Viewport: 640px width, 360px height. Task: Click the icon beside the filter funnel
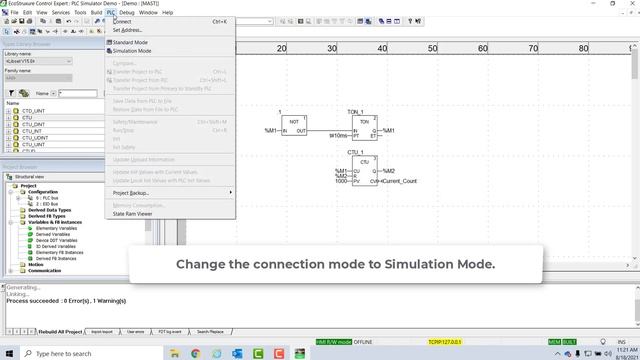tap(24, 93)
